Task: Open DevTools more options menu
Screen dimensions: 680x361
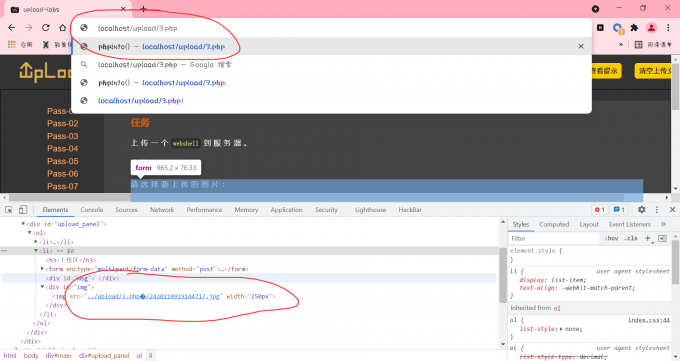Action: [x=657, y=210]
